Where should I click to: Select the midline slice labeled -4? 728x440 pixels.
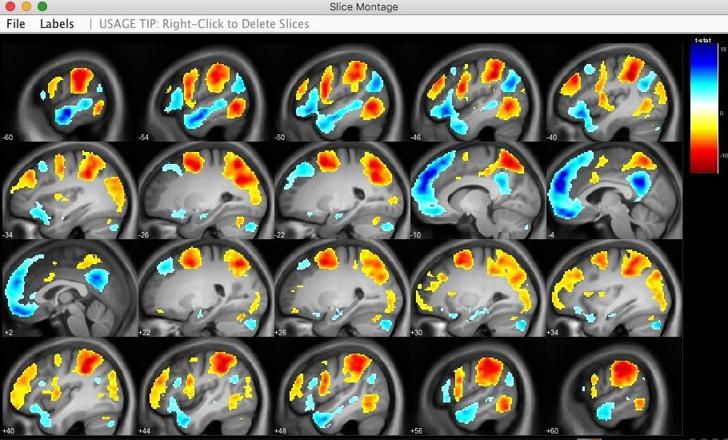click(x=613, y=190)
